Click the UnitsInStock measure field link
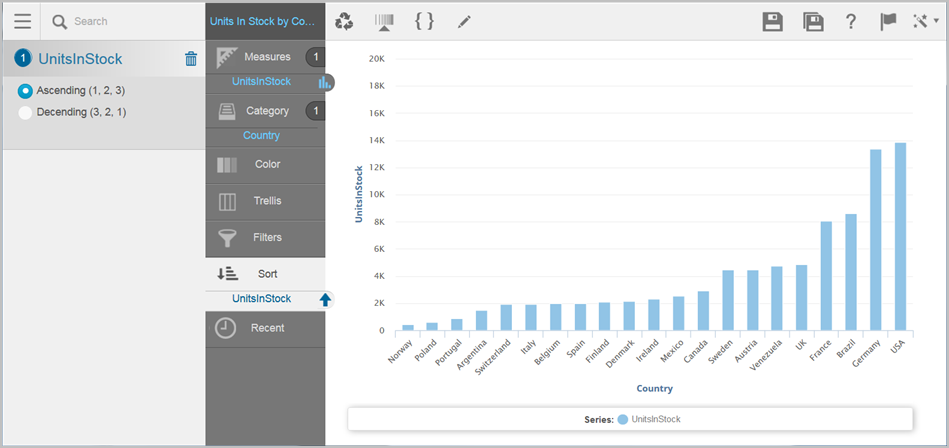 [x=261, y=81]
